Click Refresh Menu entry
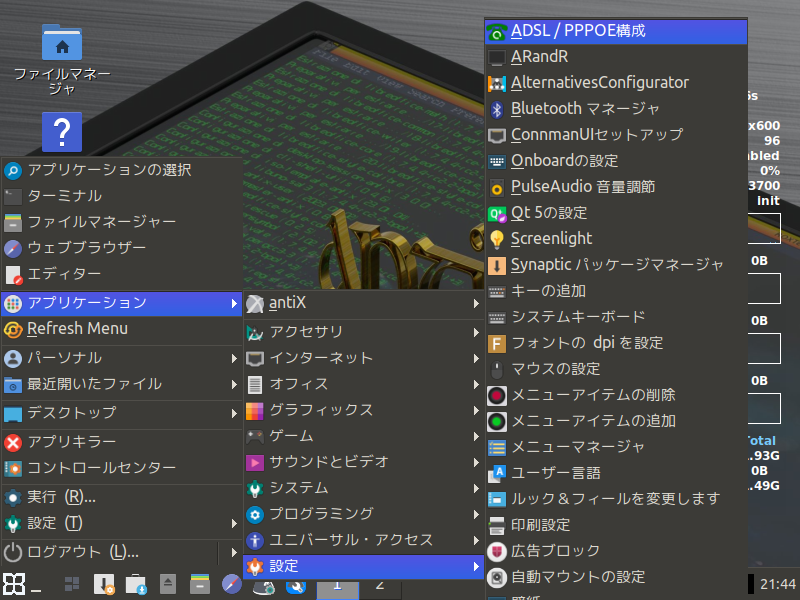 122,329
